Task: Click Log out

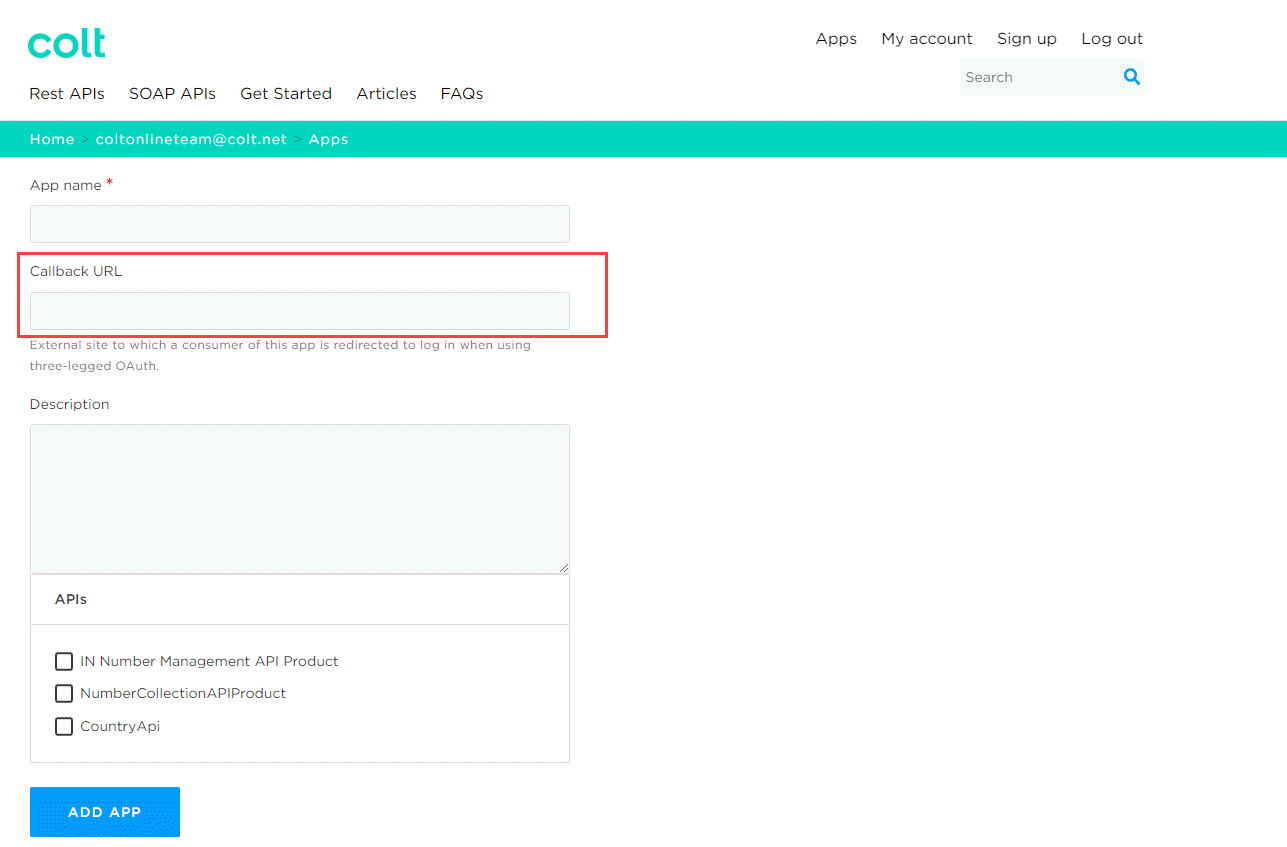Action: coord(1112,39)
